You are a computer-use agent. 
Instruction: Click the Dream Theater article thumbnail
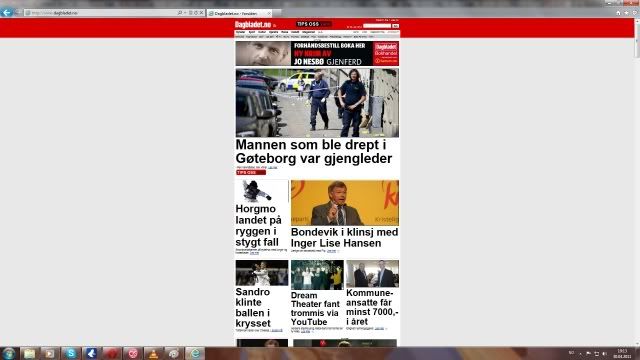[317, 275]
